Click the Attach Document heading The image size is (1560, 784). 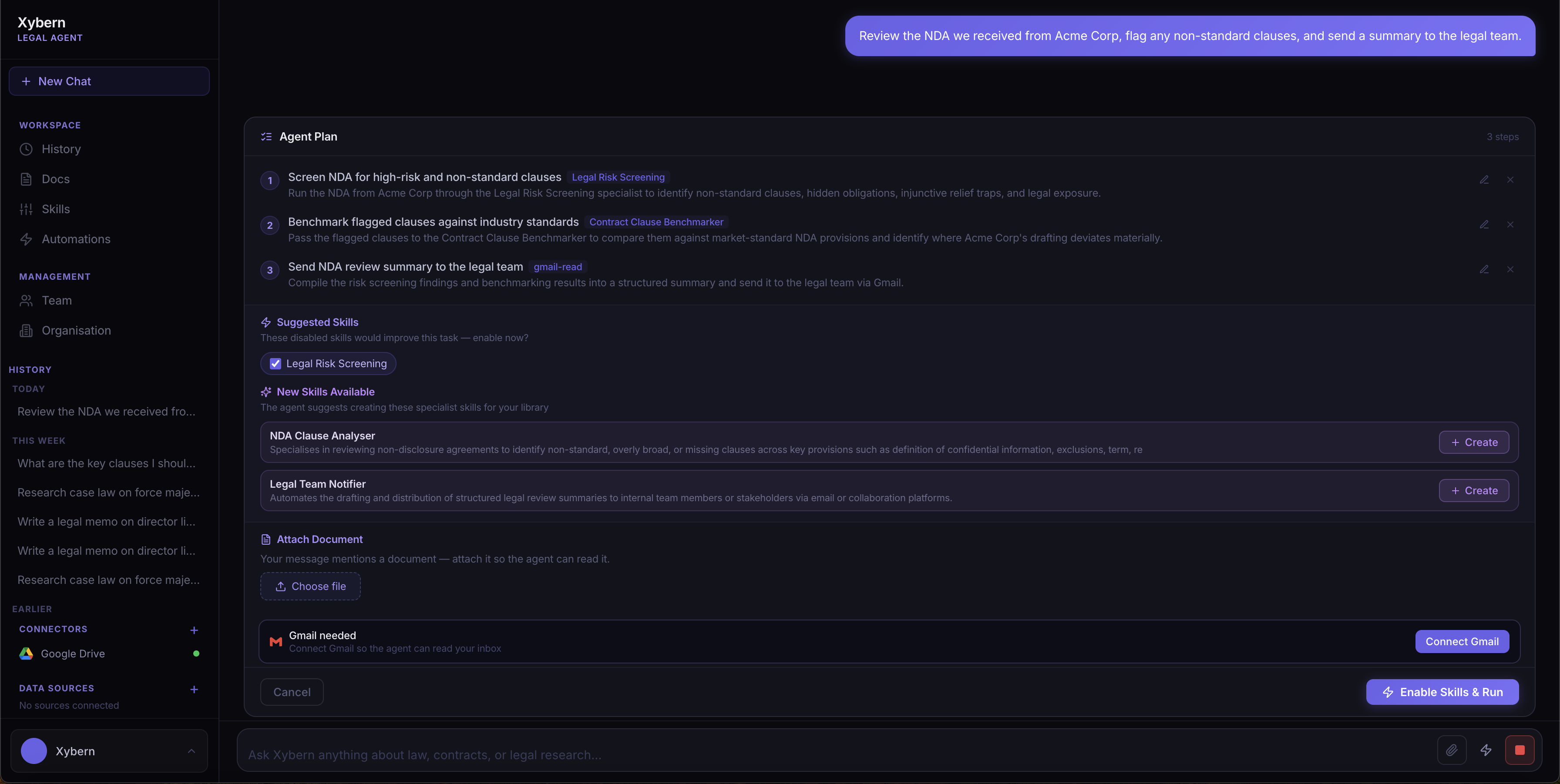point(319,539)
